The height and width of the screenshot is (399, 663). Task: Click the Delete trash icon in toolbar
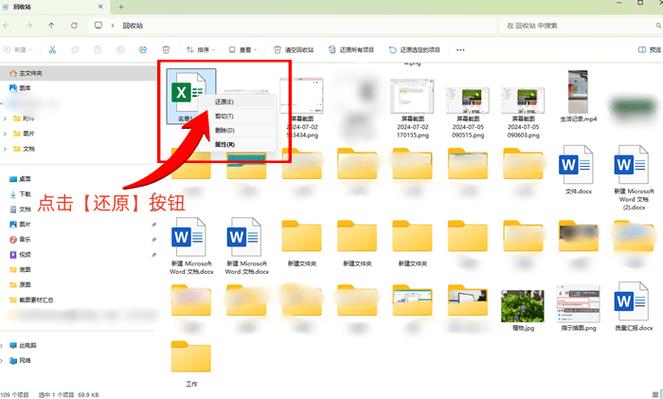click(x=166, y=50)
